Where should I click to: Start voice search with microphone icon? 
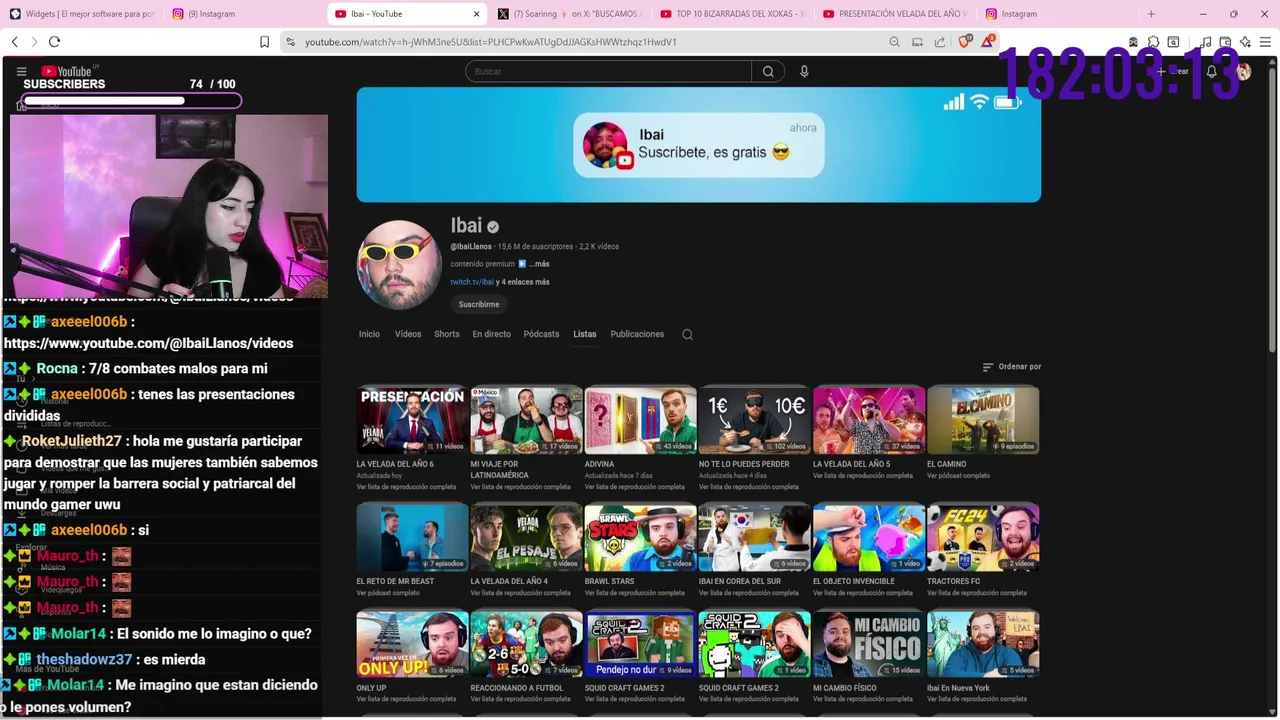click(x=804, y=71)
